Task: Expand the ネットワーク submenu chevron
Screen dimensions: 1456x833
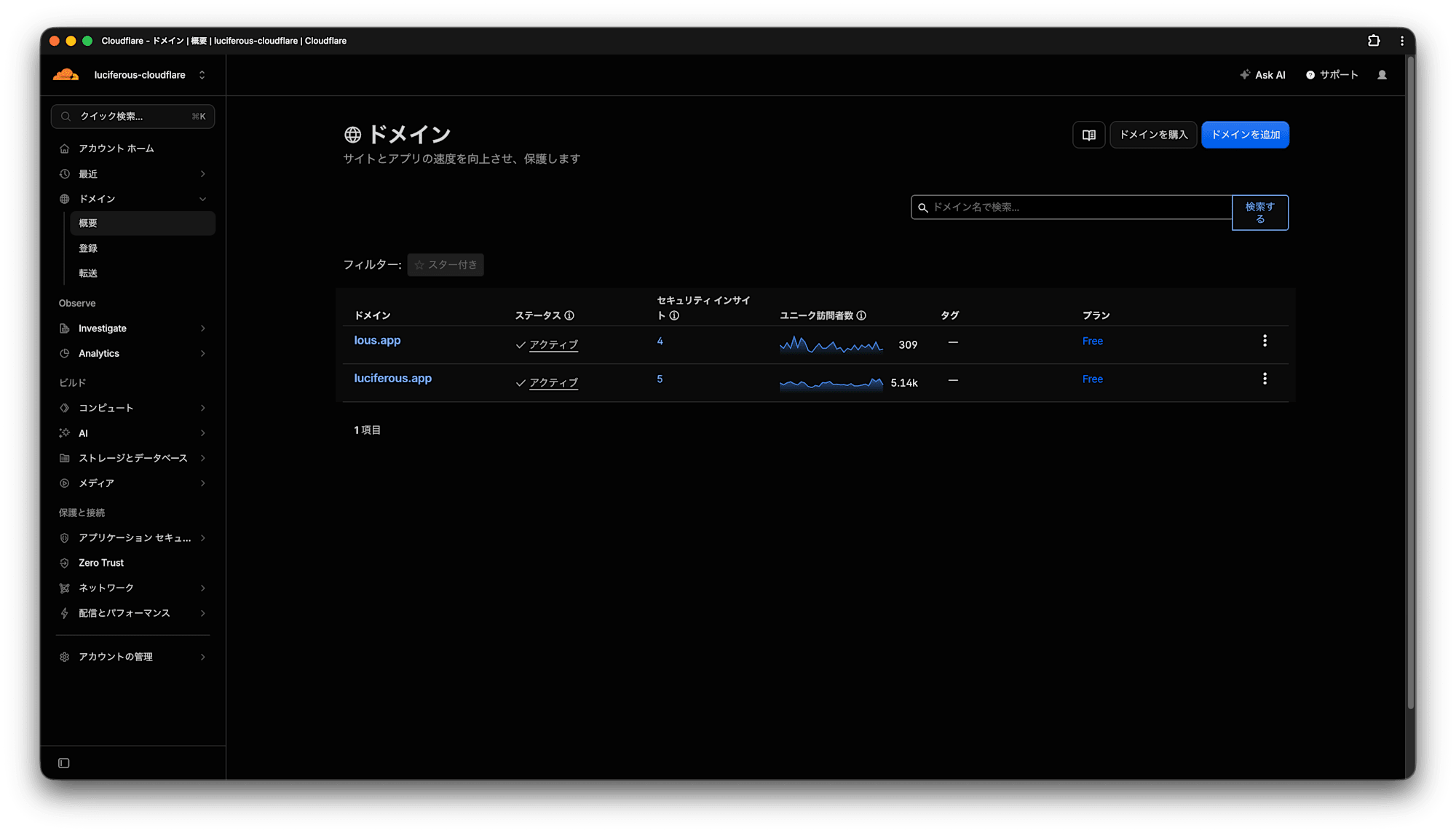Action: 203,588
